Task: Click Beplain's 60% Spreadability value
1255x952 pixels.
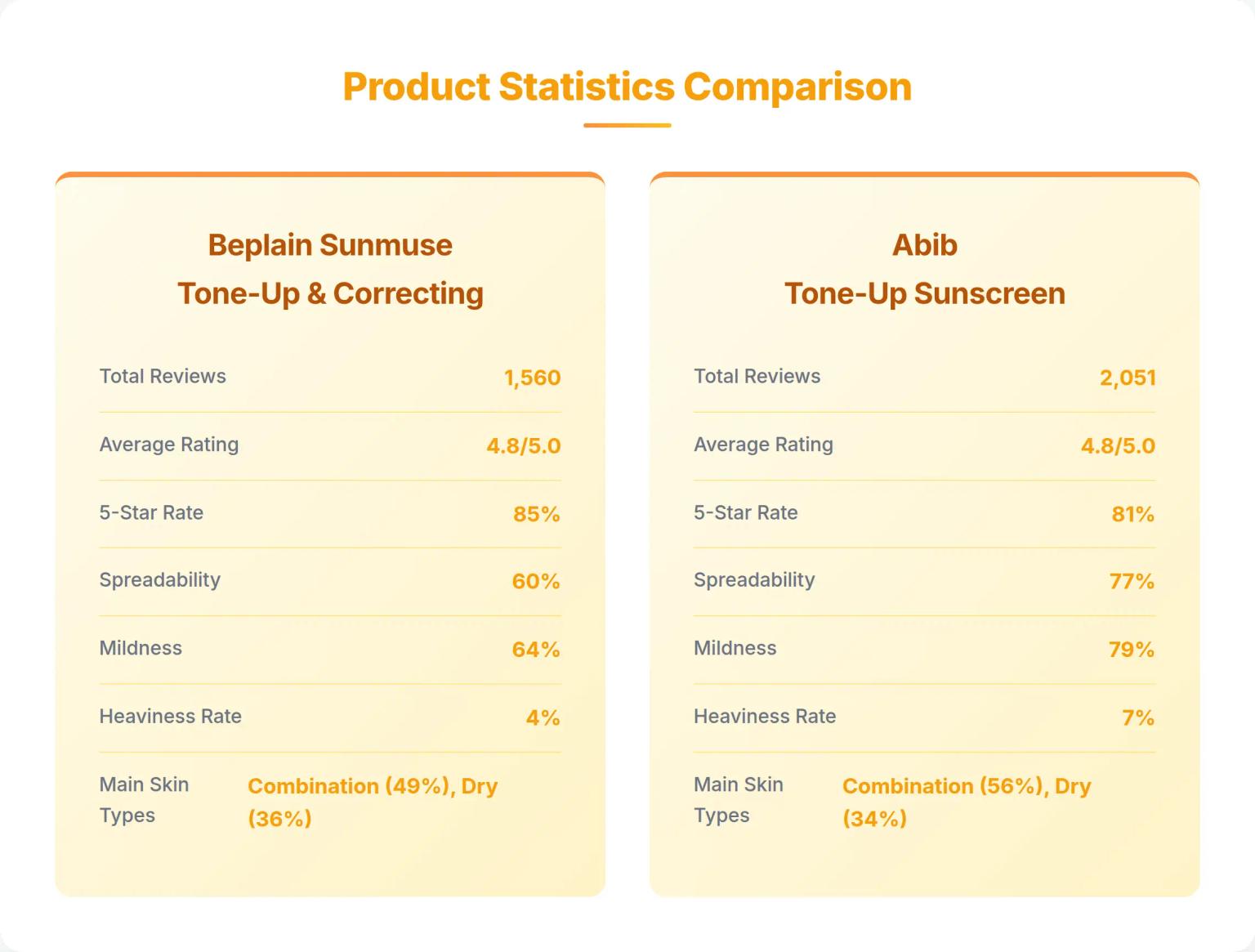Action: tap(535, 582)
